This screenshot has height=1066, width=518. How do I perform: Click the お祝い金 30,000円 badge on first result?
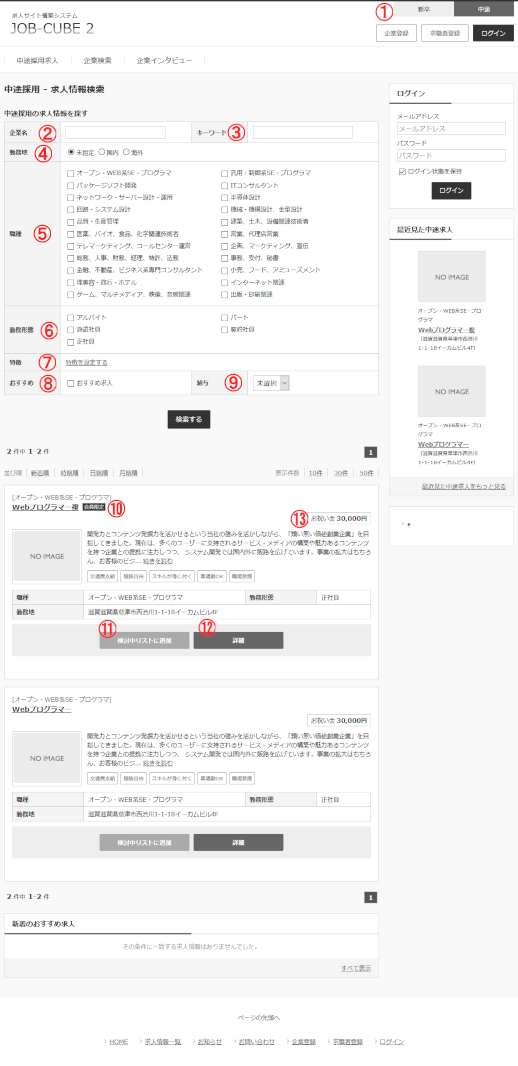339,518
